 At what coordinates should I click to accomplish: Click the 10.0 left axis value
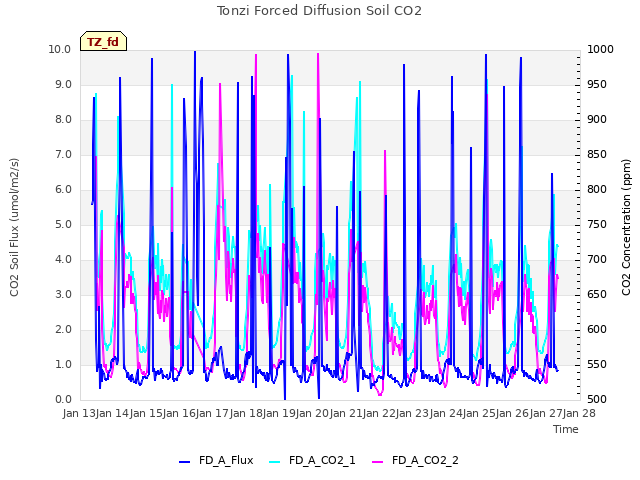point(60,50)
